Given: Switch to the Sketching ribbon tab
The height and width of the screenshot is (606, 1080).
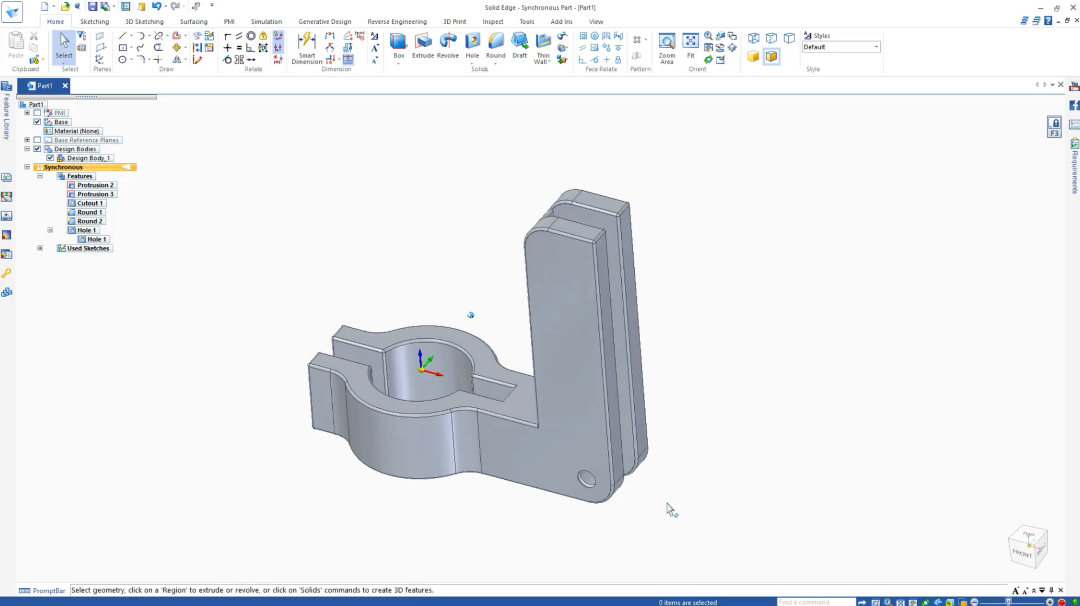Looking at the screenshot, I should click(x=94, y=21).
